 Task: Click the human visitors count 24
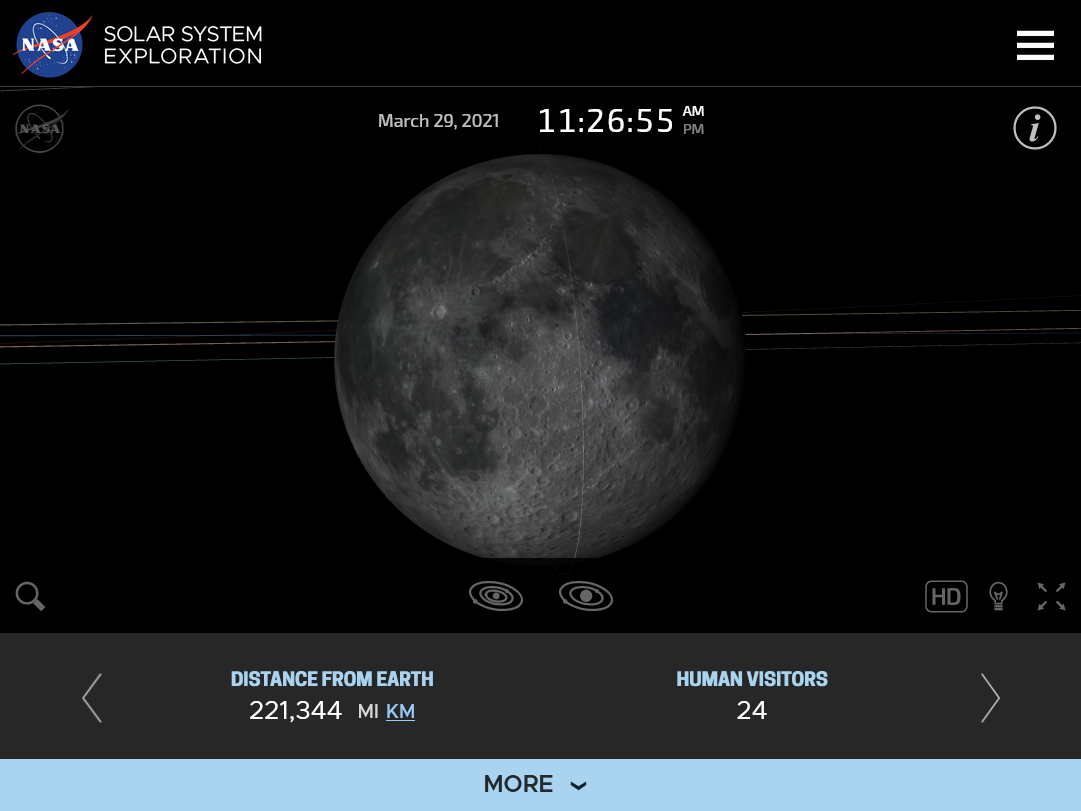click(751, 710)
